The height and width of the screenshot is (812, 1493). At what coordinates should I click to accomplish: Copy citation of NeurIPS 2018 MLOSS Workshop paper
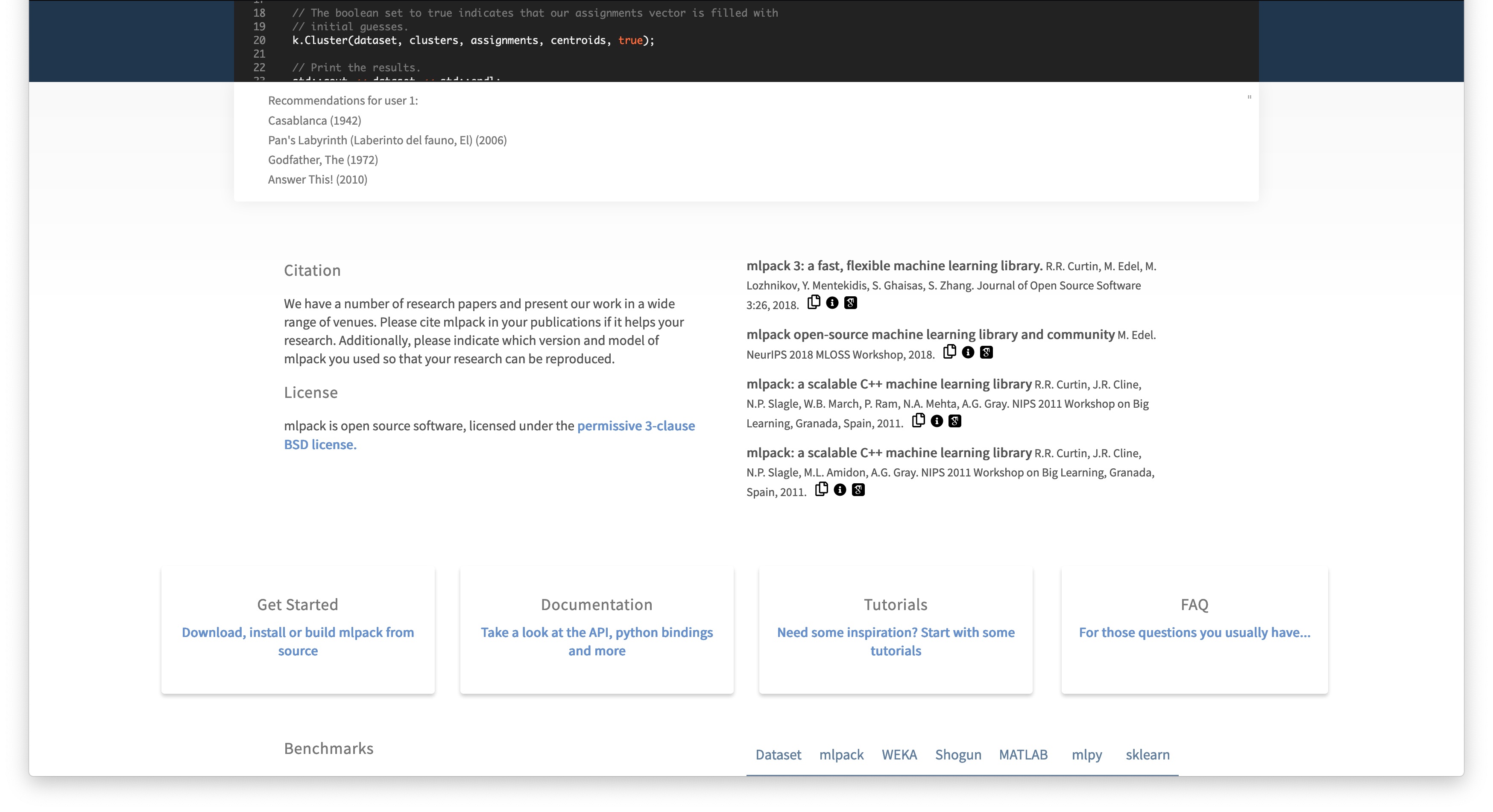tap(949, 352)
